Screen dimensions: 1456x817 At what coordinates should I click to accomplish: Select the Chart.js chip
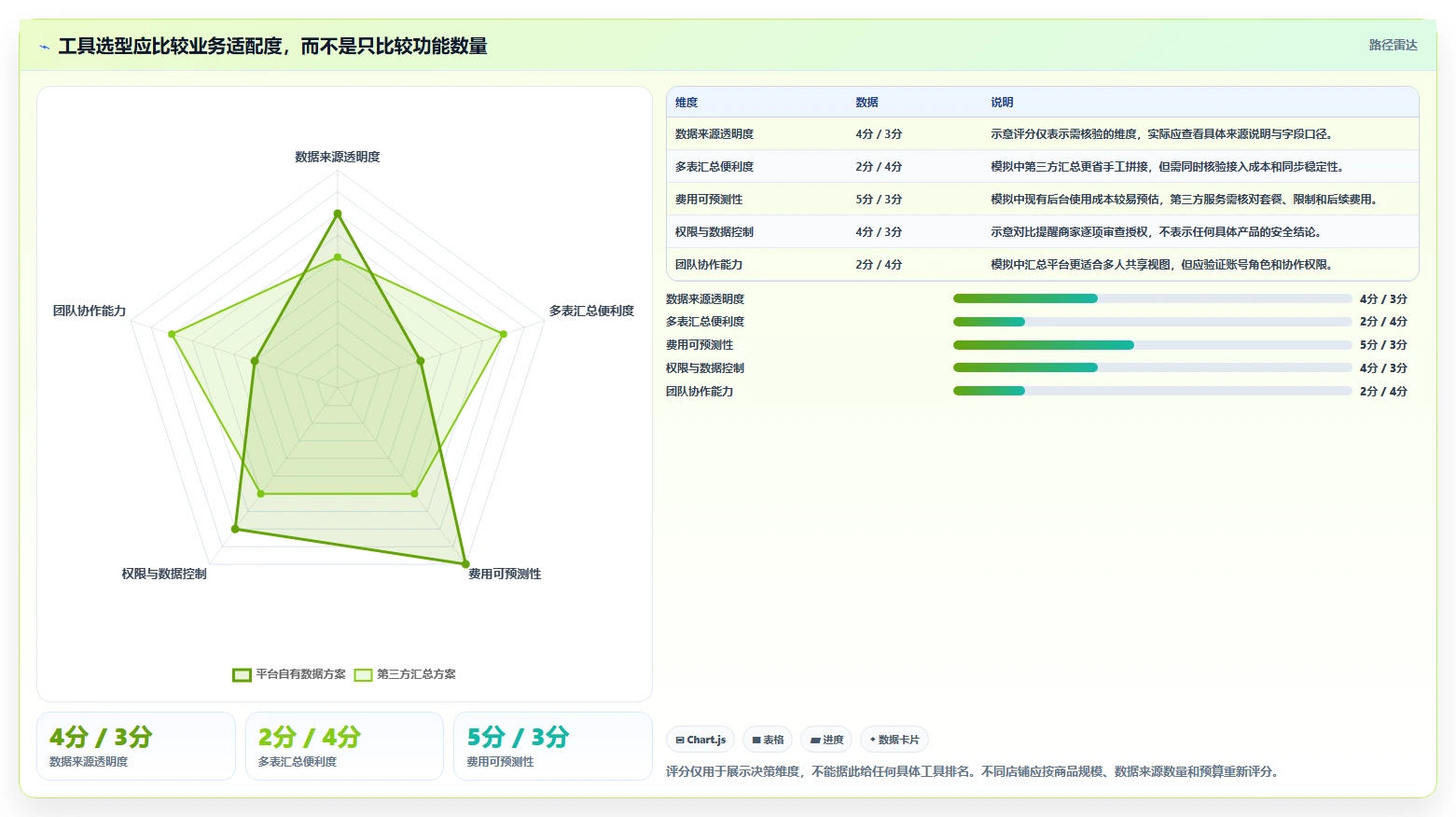(x=700, y=740)
